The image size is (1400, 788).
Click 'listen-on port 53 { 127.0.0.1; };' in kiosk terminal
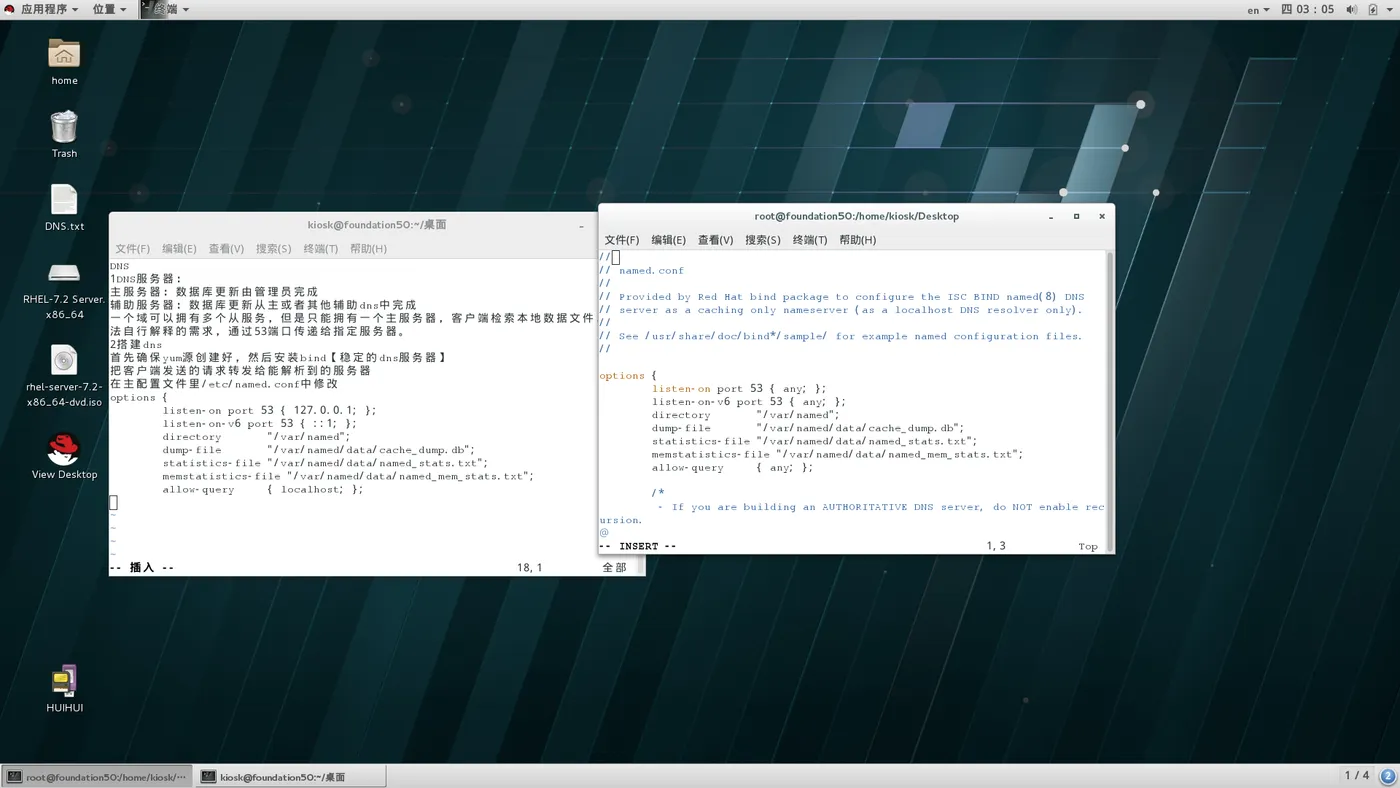pyautogui.click(x=270, y=410)
